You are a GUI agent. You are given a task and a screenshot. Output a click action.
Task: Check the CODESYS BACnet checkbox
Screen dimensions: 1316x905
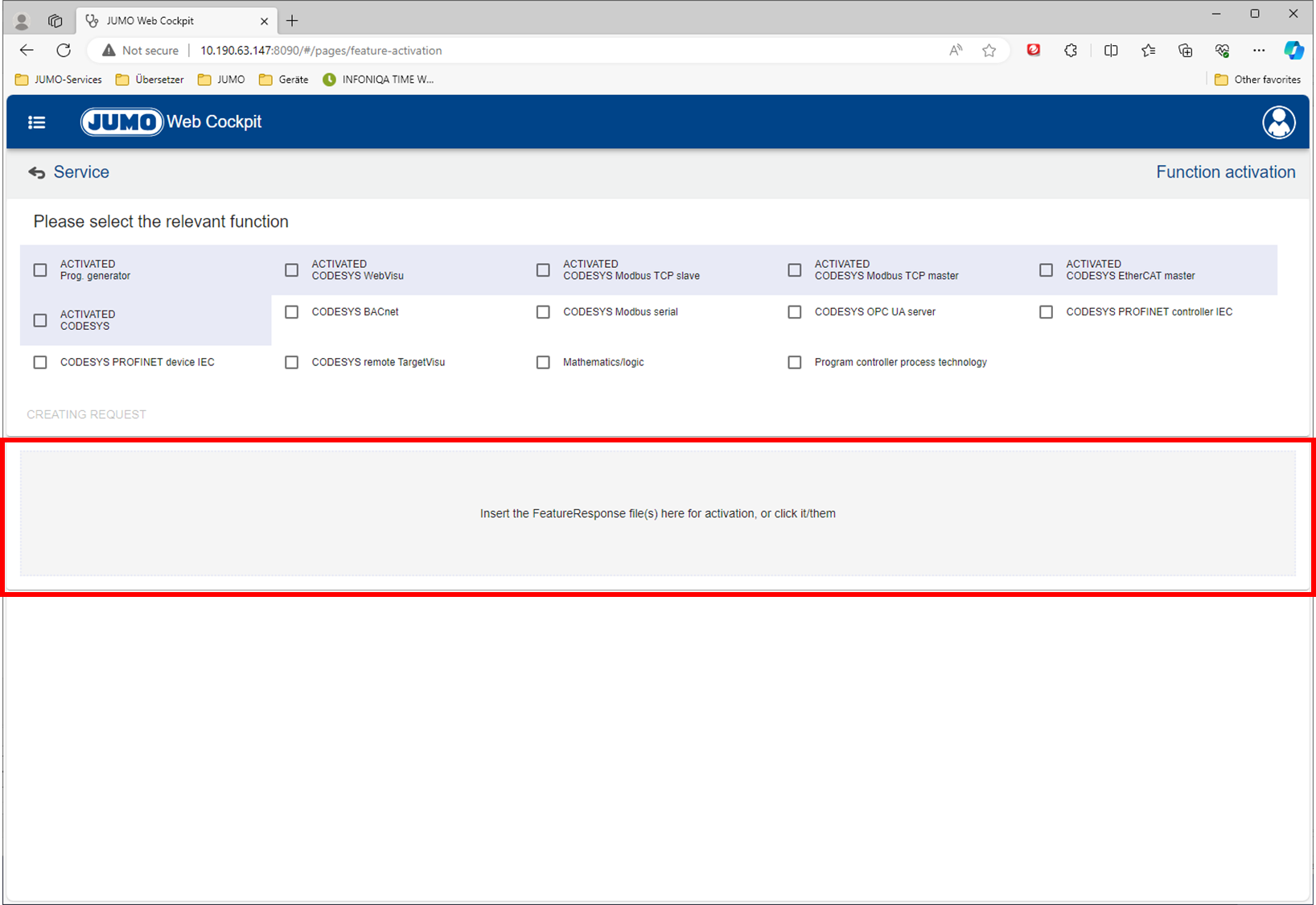292,312
